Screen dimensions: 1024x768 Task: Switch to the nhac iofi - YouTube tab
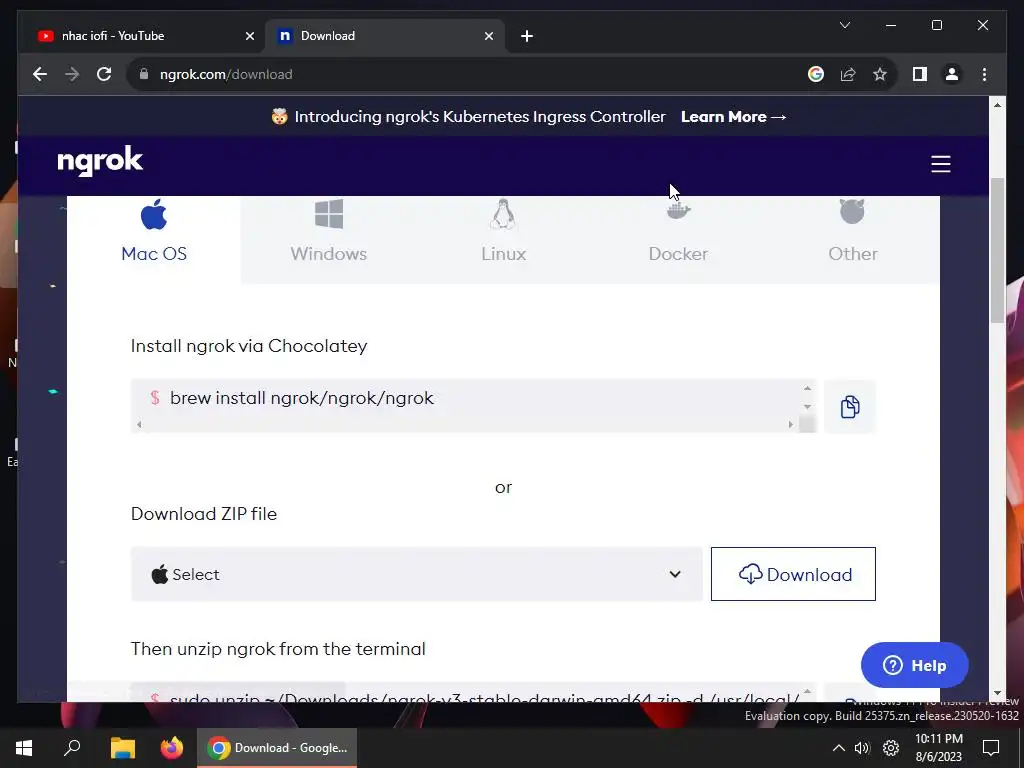[x=144, y=36]
